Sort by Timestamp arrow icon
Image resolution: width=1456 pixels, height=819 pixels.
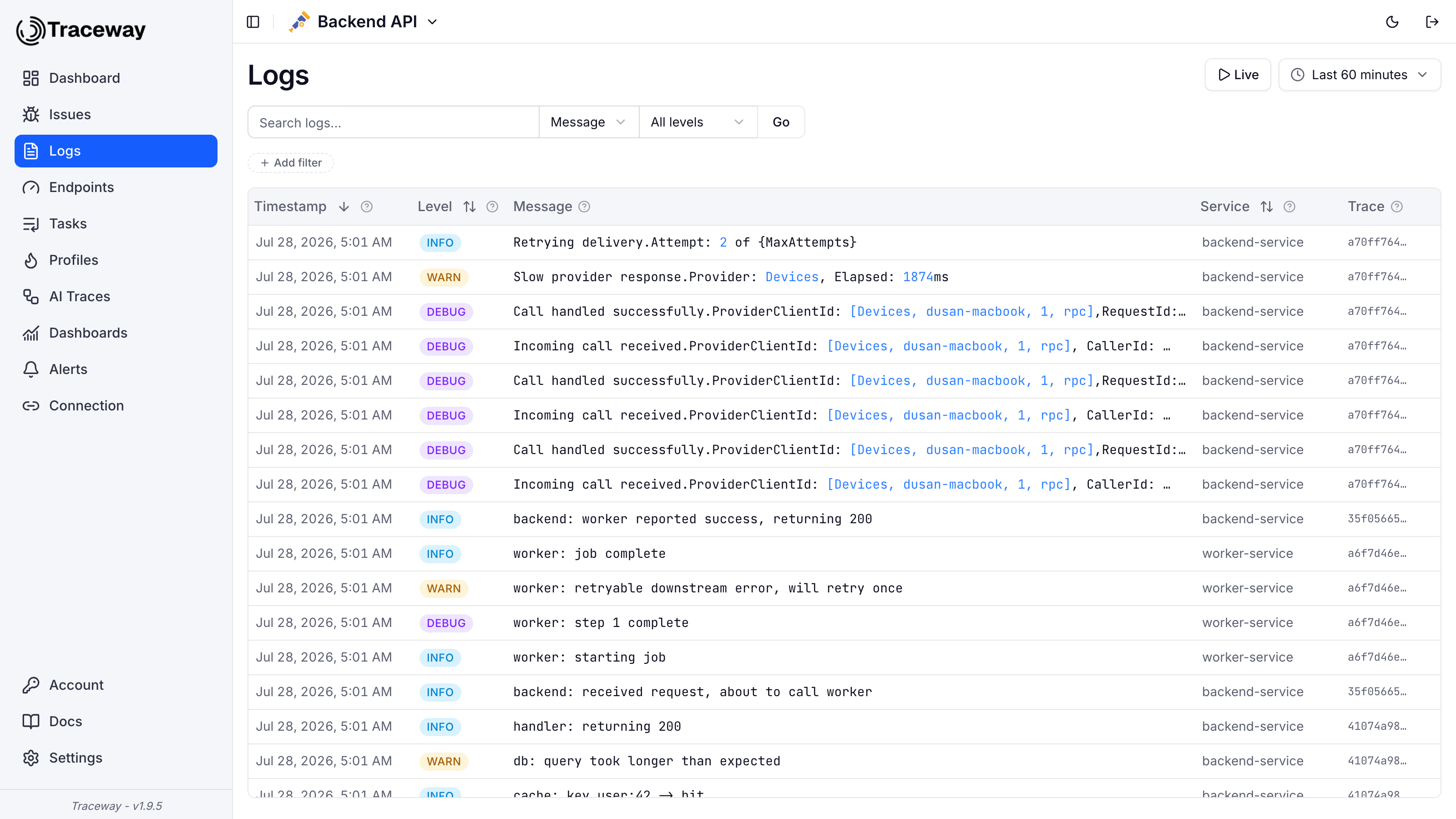[x=344, y=207]
